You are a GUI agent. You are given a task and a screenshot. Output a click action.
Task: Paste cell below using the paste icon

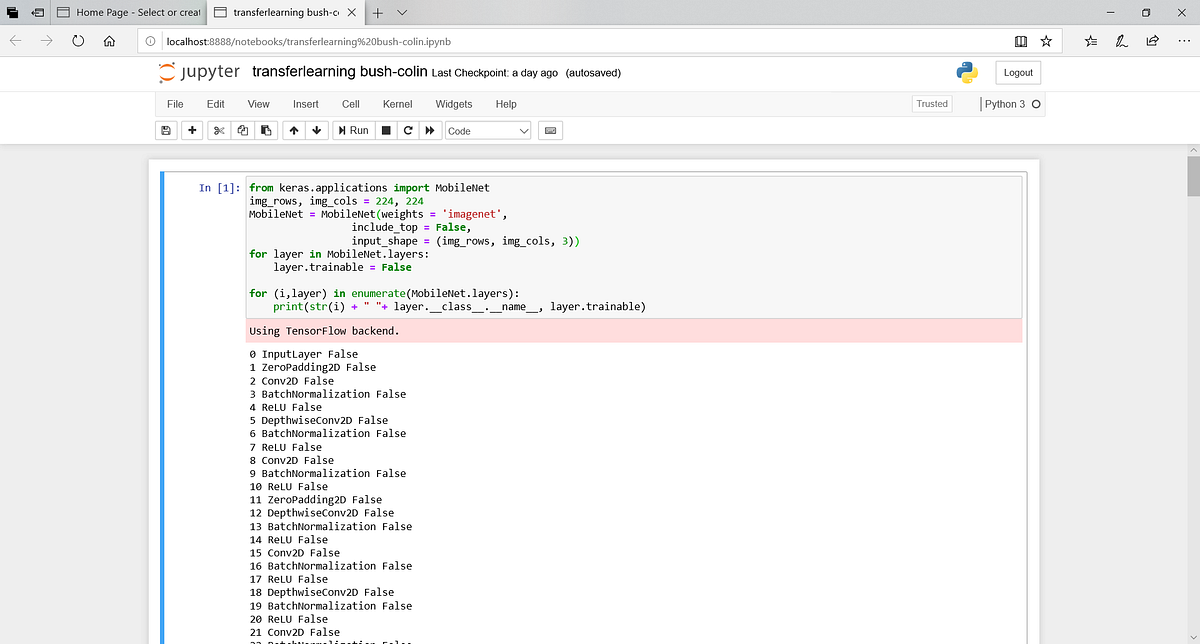click(x=265, y=130)
